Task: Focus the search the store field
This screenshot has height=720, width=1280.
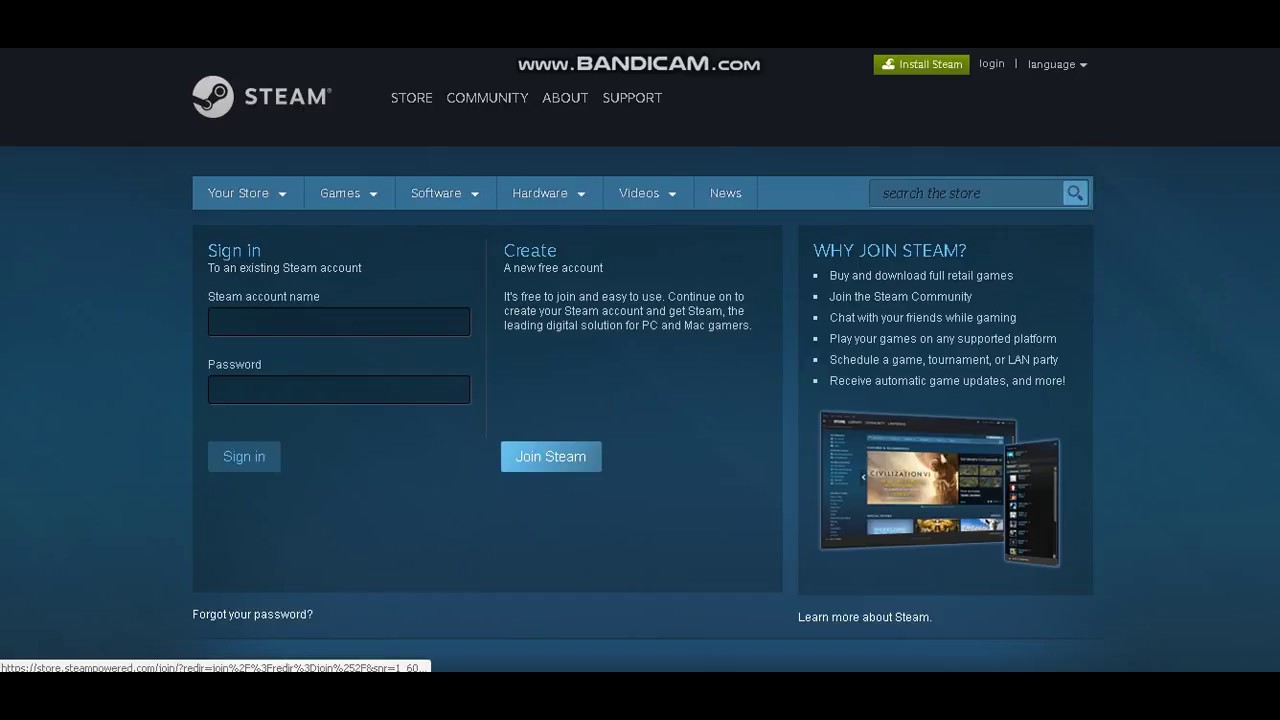Action: coord(966,193)
